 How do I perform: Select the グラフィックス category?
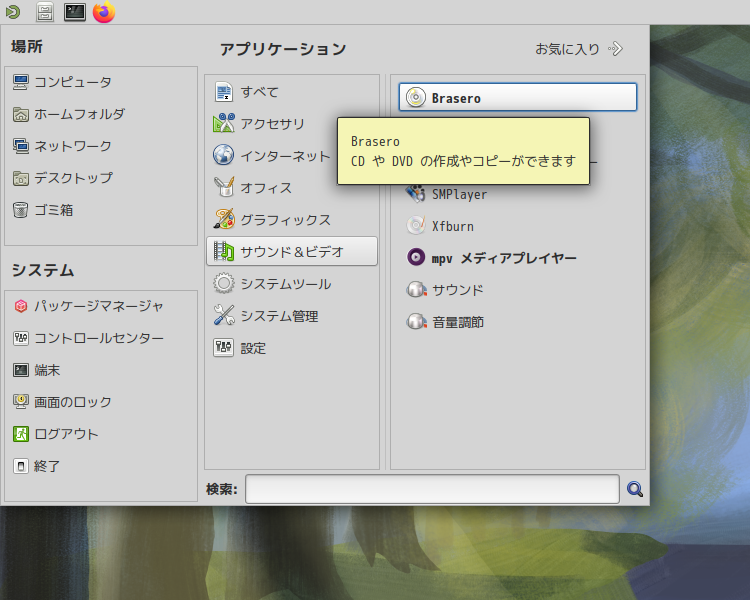292,220
